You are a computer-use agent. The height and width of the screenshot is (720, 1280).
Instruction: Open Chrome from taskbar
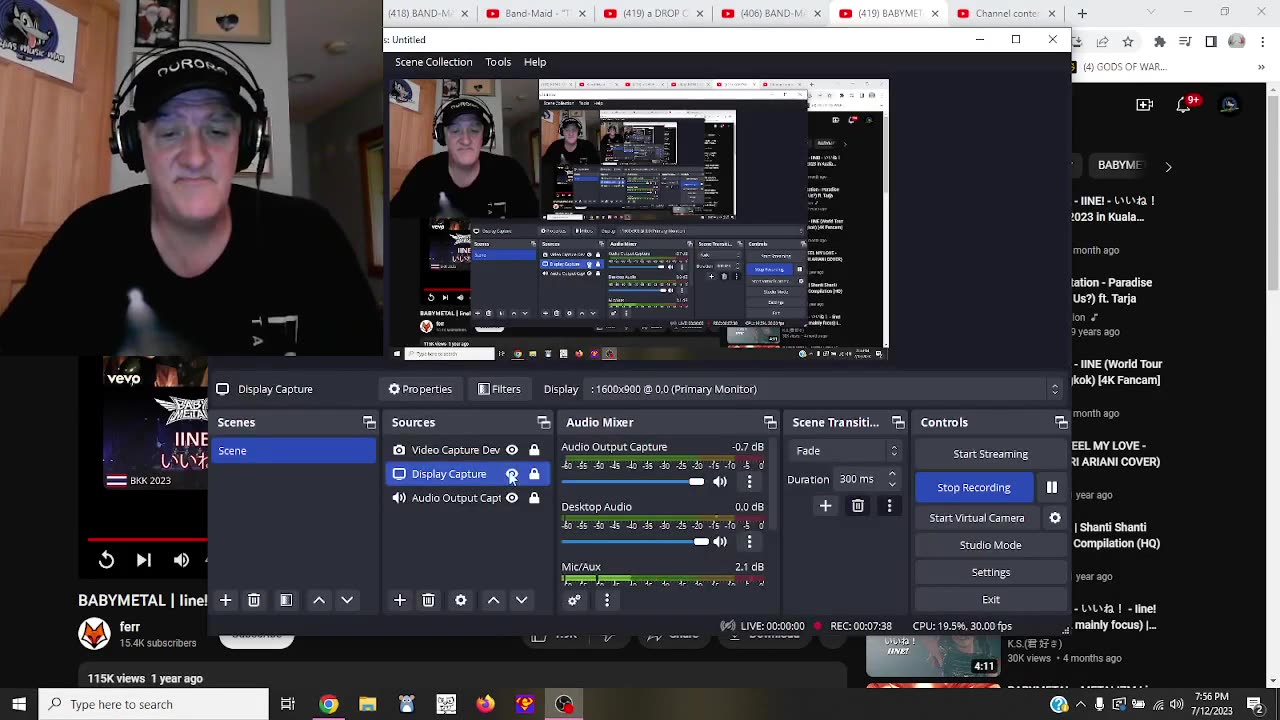(328, 704)
